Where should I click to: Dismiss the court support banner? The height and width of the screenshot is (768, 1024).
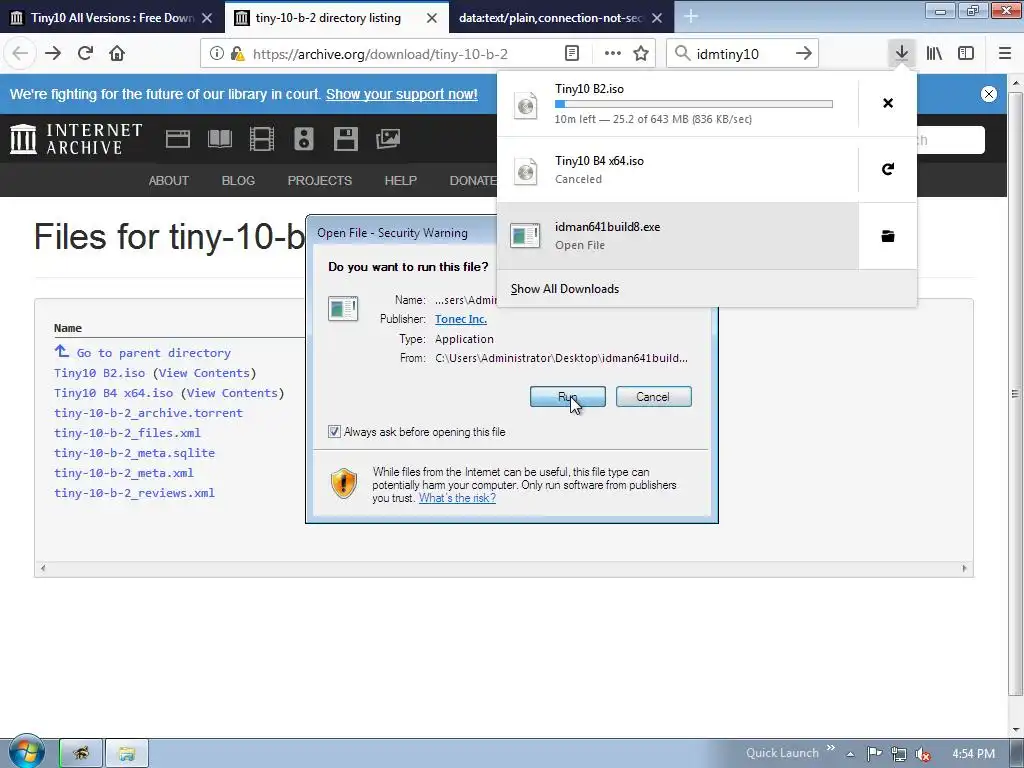pyautogui.click(x=989, y=94)
